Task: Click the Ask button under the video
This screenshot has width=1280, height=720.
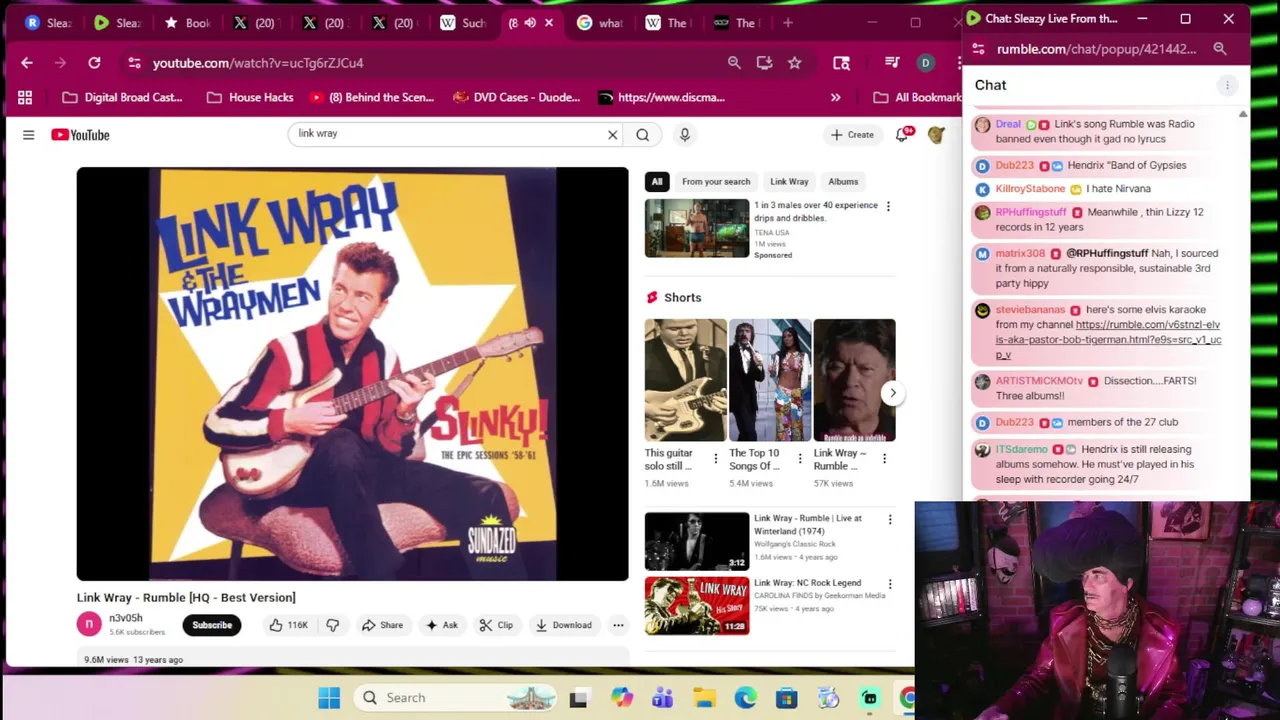Action: tap(441, 625)
